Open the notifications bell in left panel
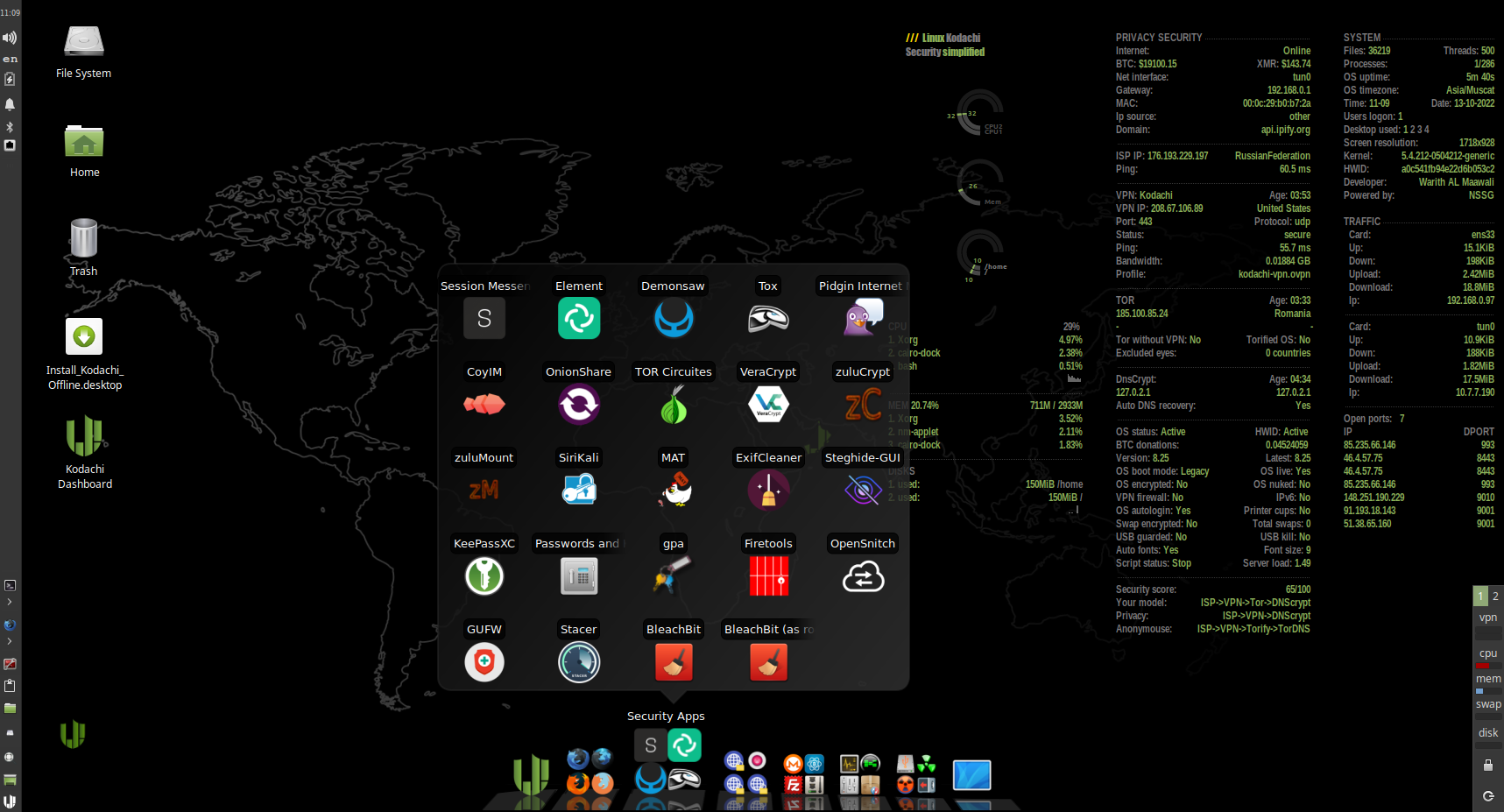1504x812 pixels. pos(10,104)
